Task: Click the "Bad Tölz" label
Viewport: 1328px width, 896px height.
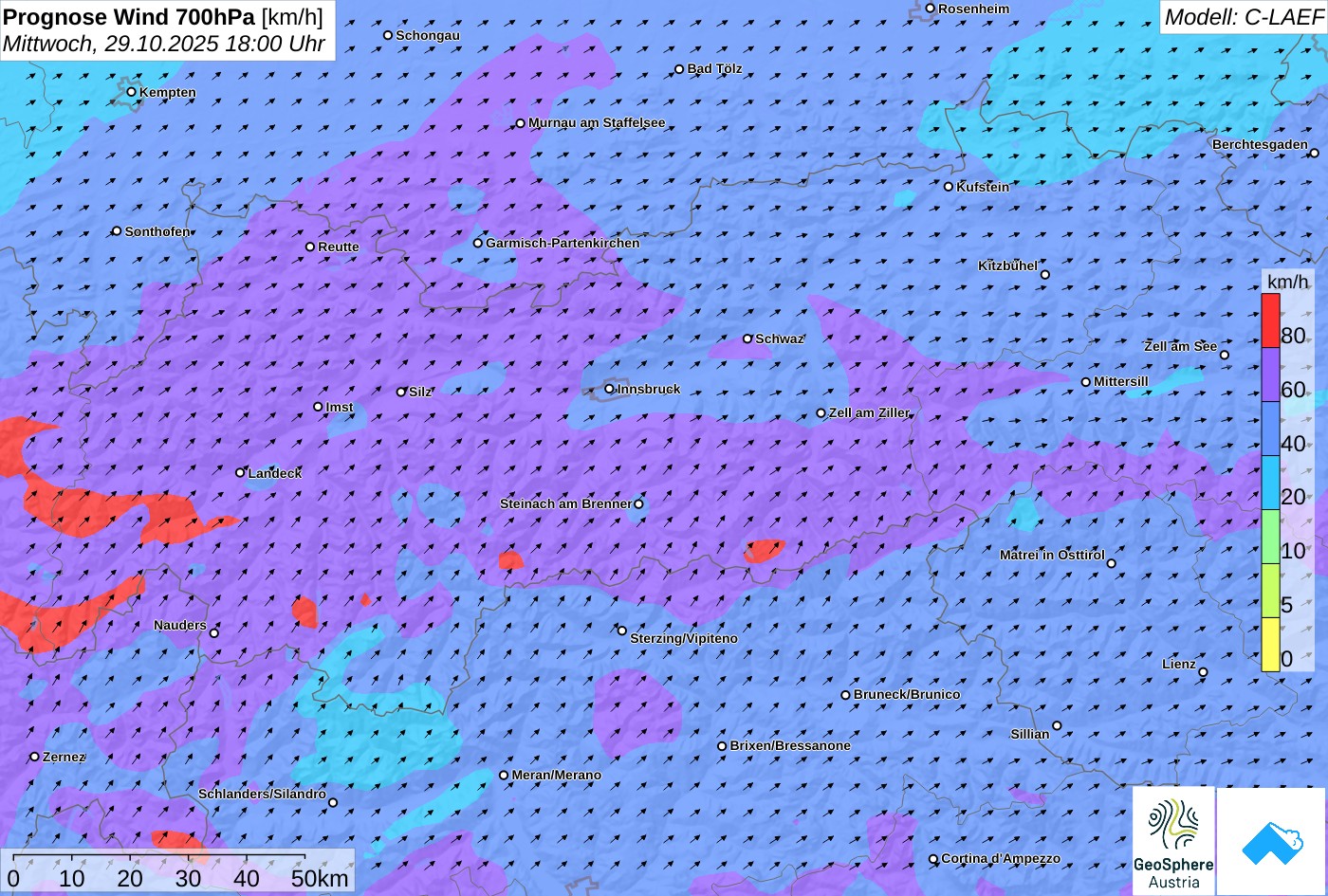Action: 715,69
